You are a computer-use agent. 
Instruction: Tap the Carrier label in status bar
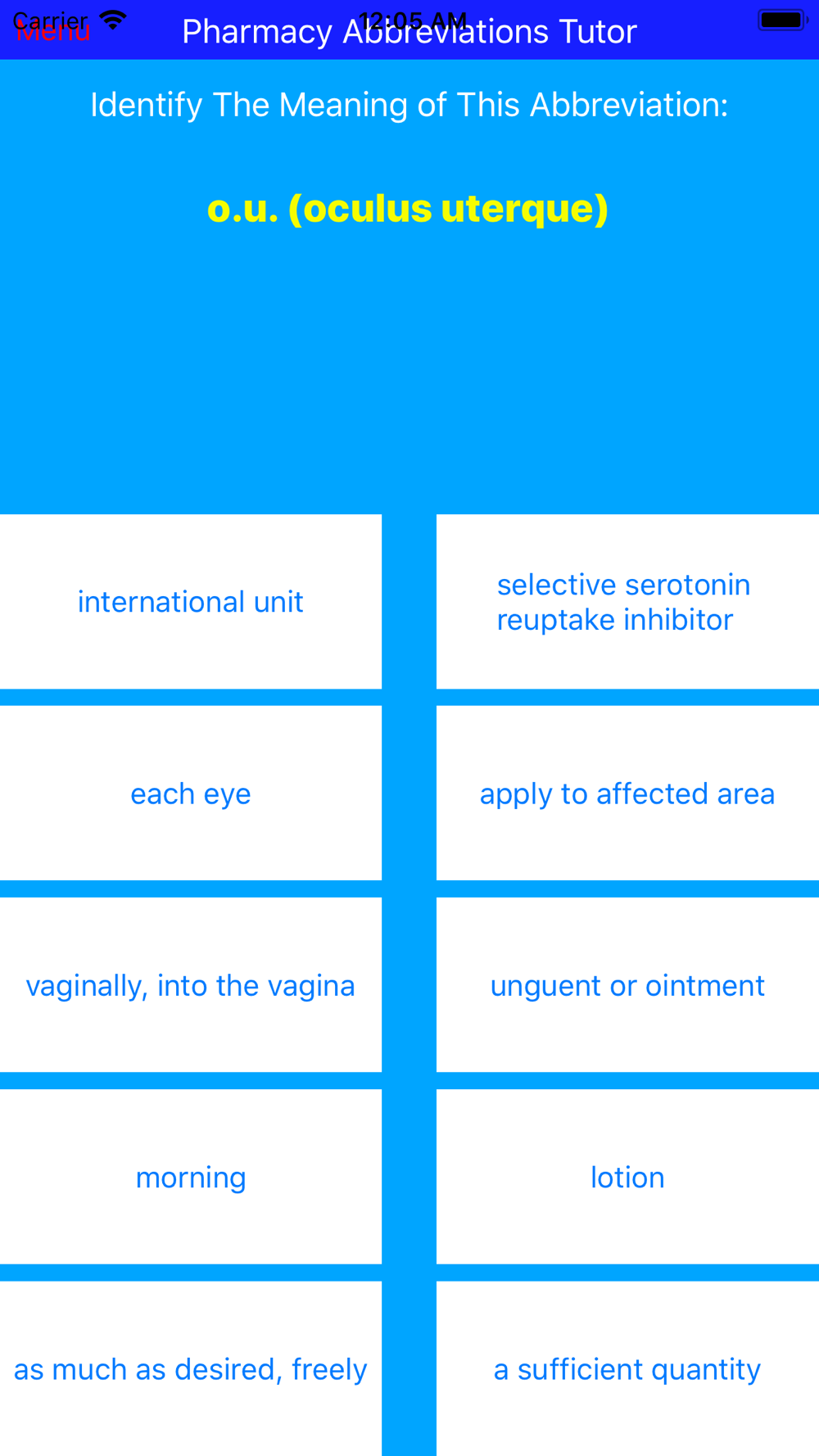[50, 20]
